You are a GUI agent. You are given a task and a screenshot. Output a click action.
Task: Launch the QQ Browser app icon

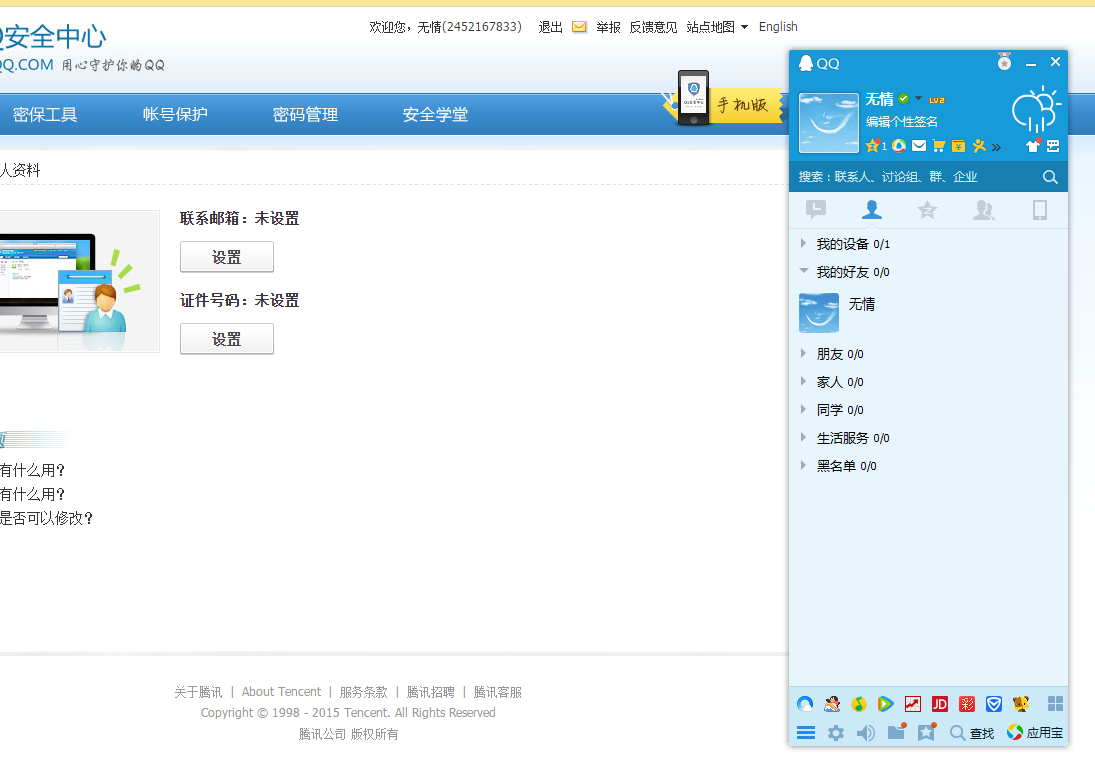click(x=805, y=704)
